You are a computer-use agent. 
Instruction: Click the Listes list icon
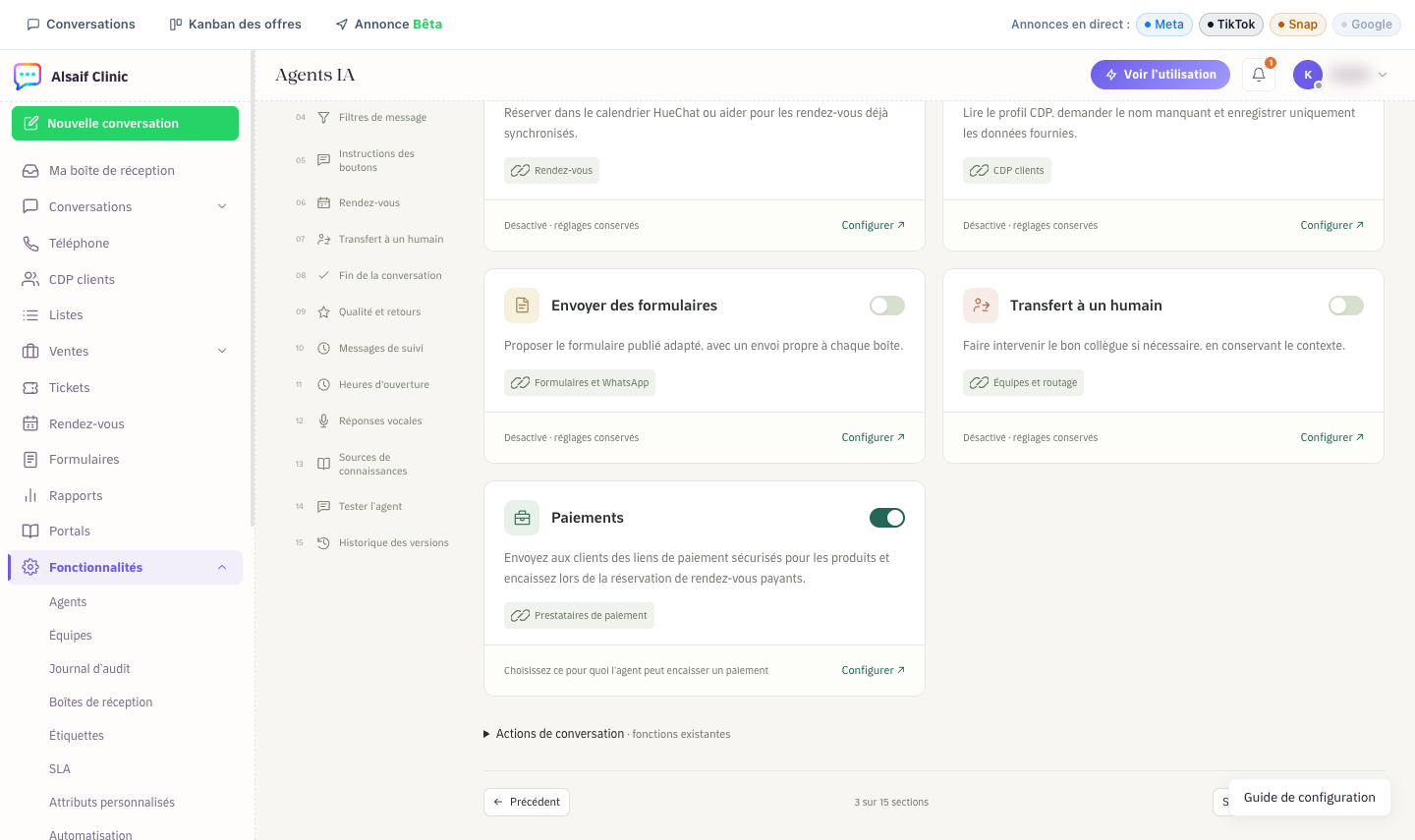tap(30, 315)
